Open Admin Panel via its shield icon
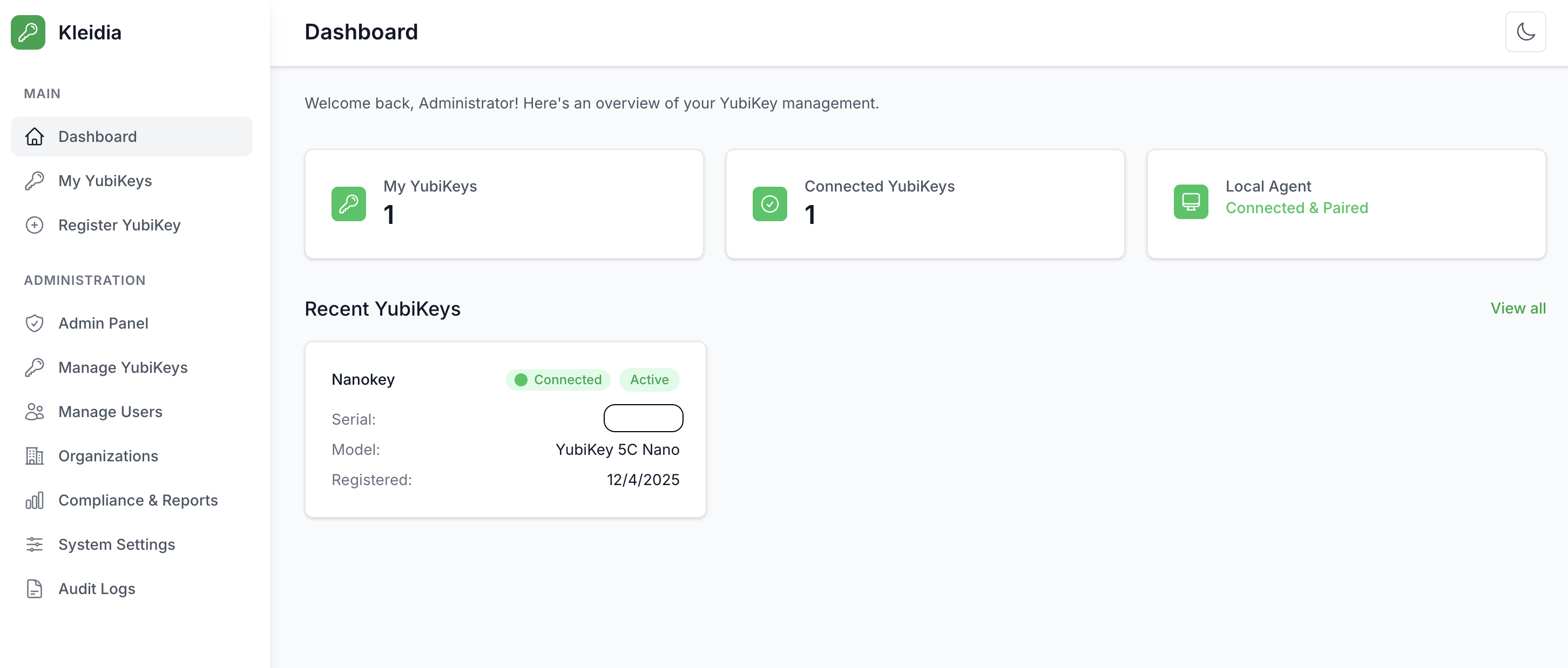Image resolution: width=1568 pixels, height=668 pixels. point(35,323)
